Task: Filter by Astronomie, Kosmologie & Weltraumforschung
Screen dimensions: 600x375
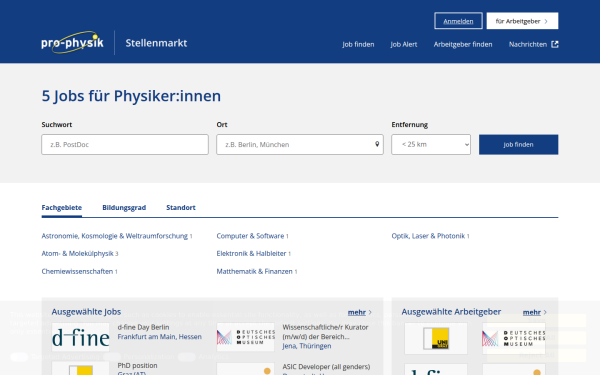Action: pyautogui.click(x=115, y=236)
